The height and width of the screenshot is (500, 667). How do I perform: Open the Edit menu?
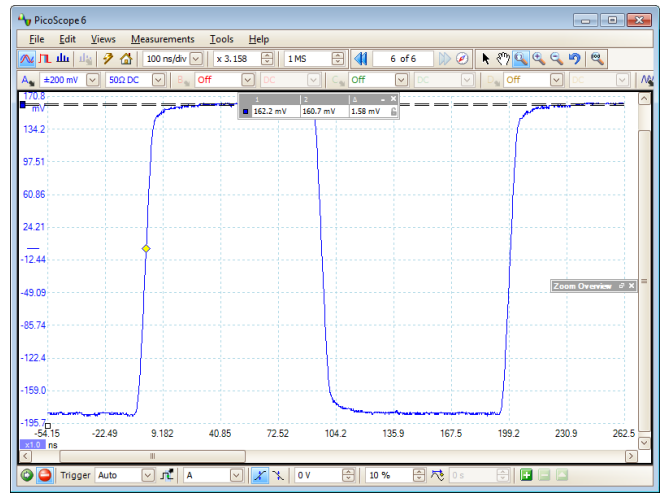(x=67, y=39)
